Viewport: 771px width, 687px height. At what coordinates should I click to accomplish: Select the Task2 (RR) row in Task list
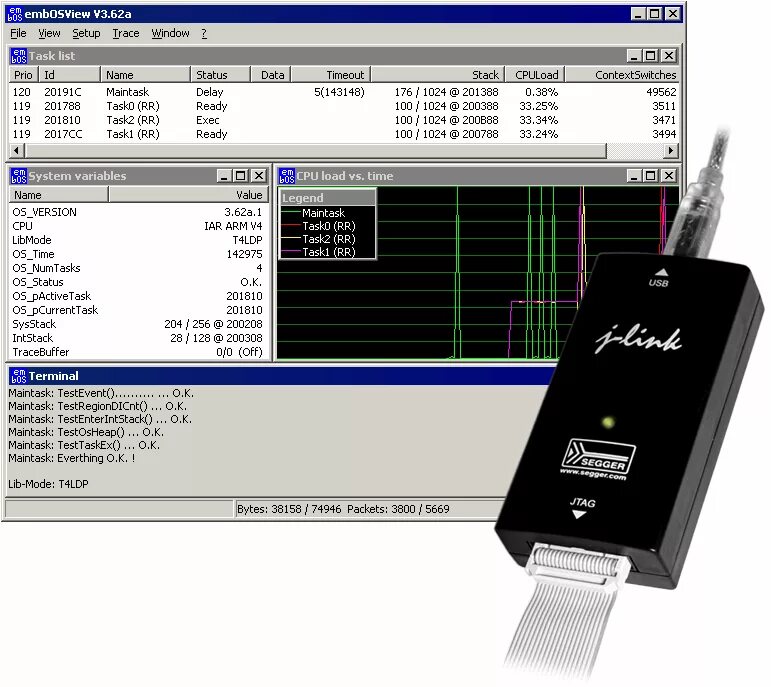pos(344,120)
